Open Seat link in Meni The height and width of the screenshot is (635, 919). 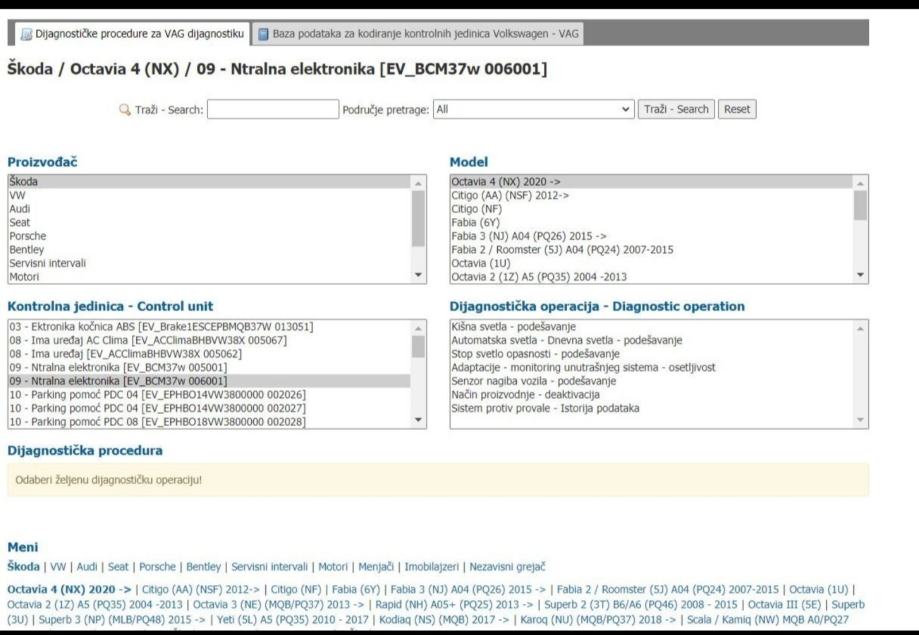pos(118,567)
